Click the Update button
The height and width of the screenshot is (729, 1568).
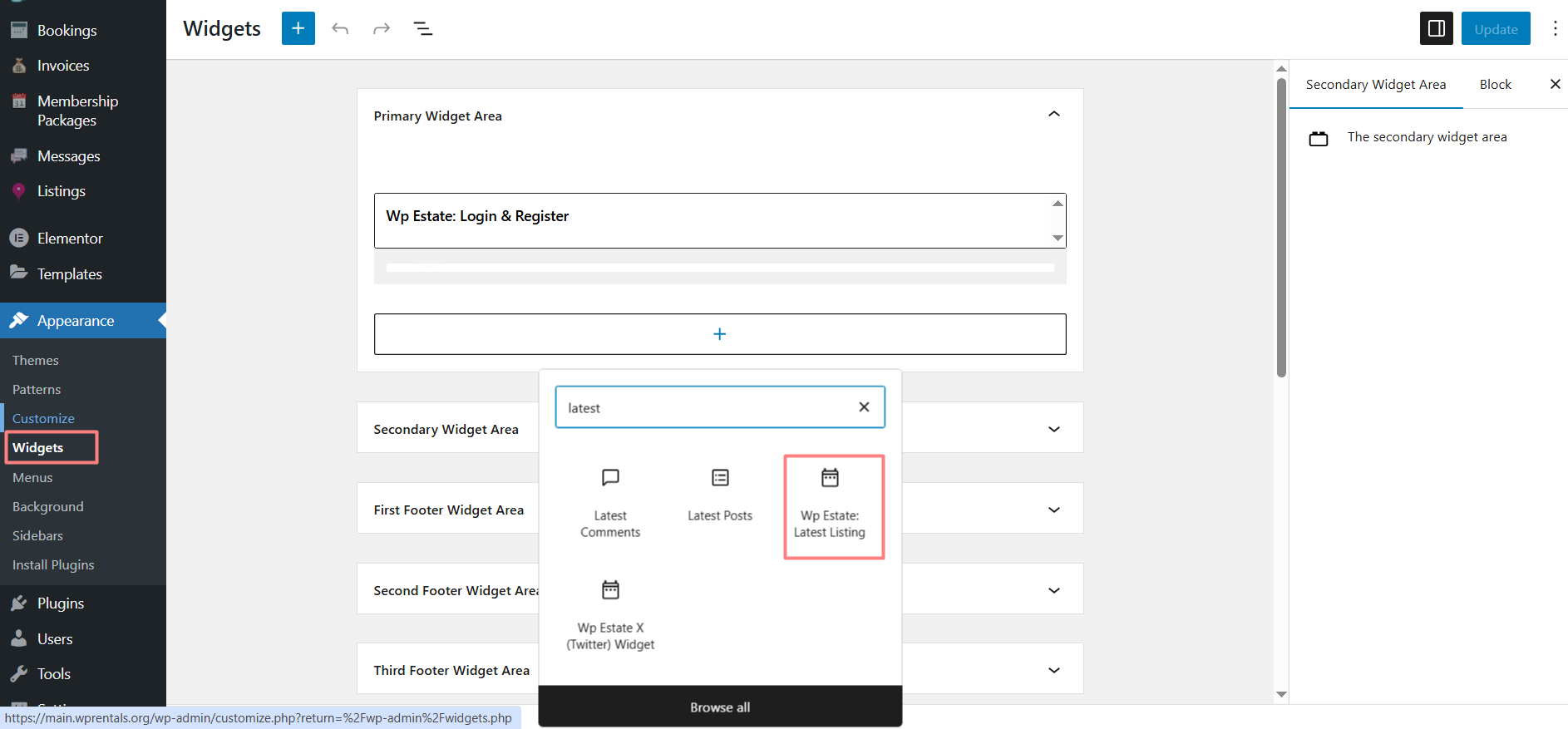(x=1495, y=29)
